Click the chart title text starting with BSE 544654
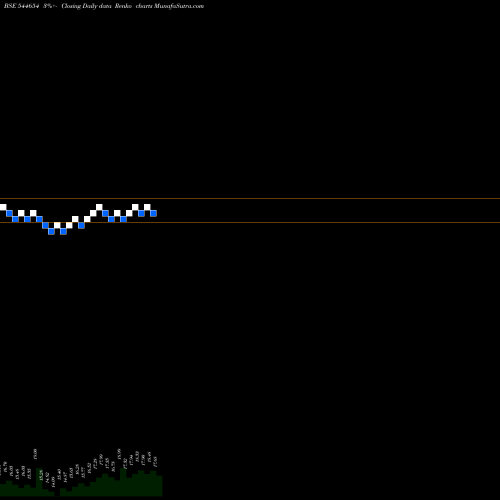The height and width of the screenshot is (500, 500). coord(104,6)
